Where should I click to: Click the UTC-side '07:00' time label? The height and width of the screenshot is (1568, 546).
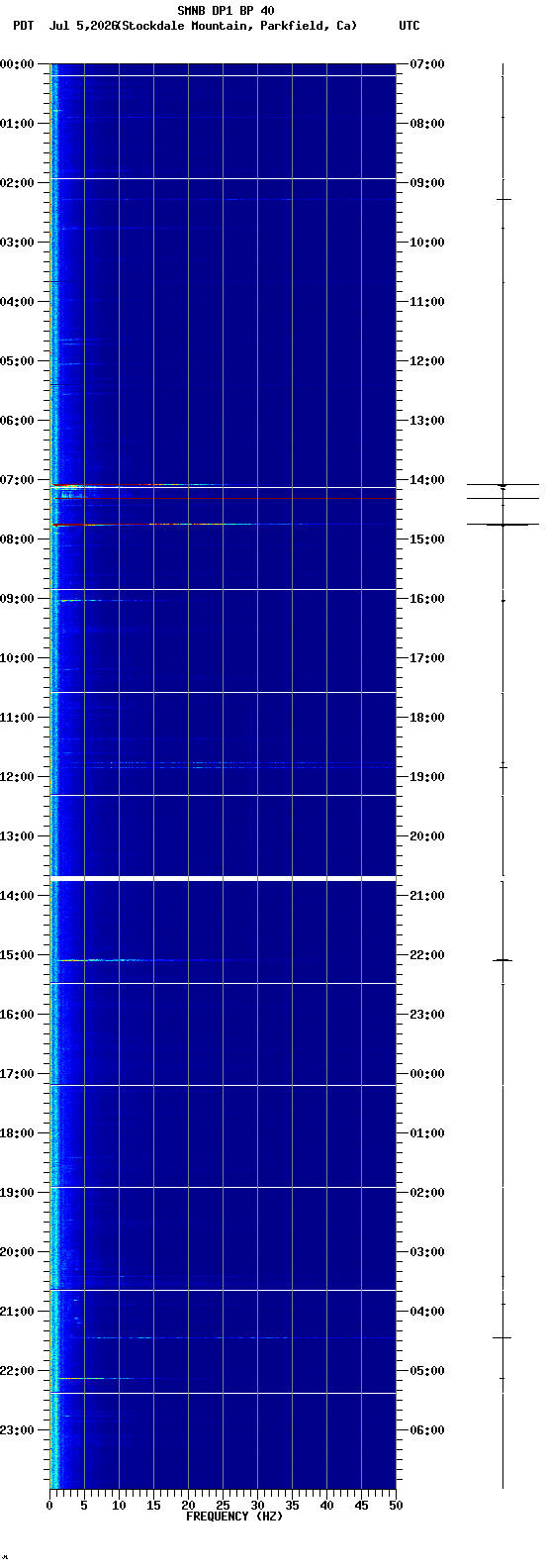(427, 64)
